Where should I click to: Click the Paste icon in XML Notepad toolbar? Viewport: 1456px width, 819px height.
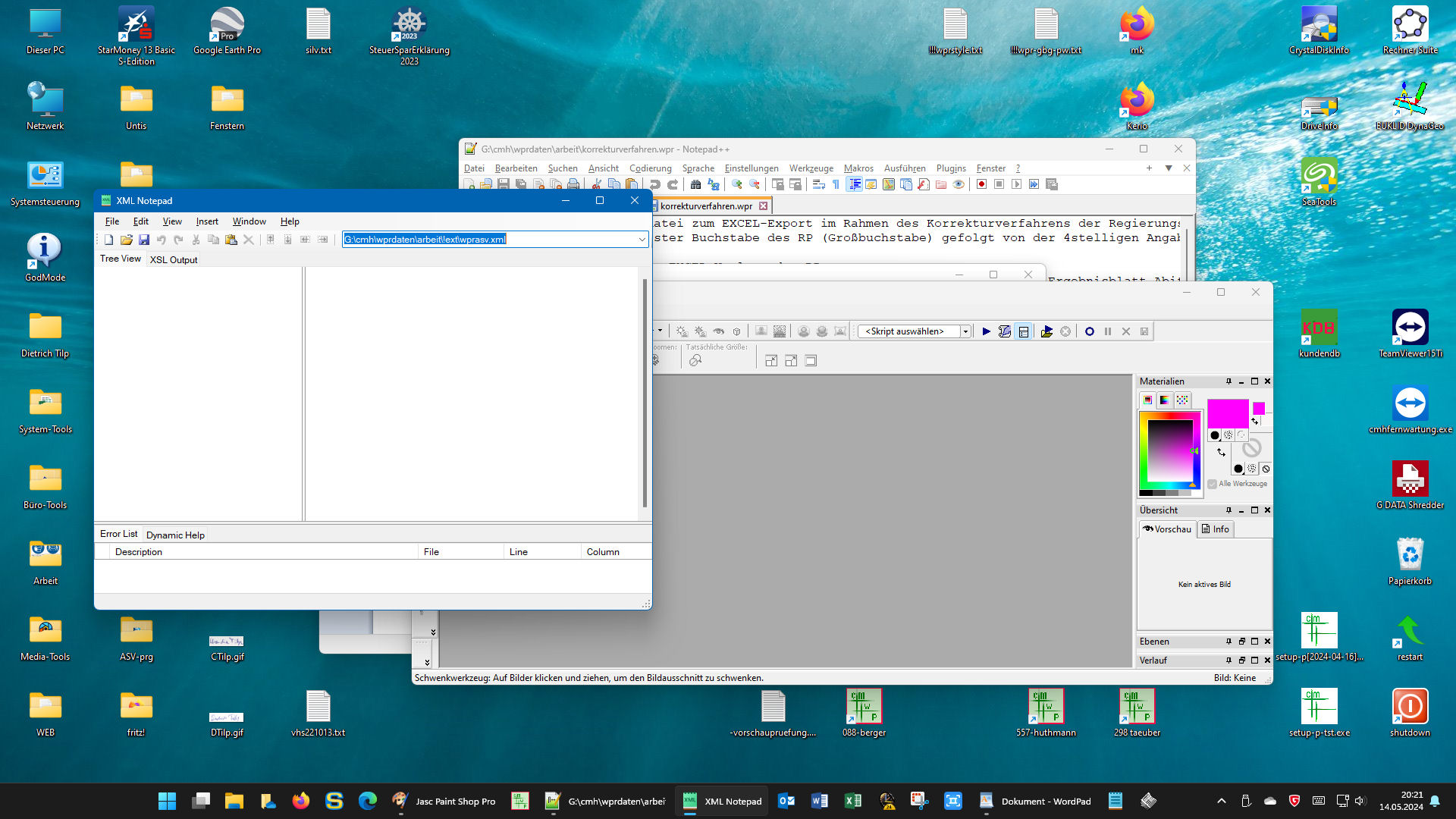tap(231, 240)
